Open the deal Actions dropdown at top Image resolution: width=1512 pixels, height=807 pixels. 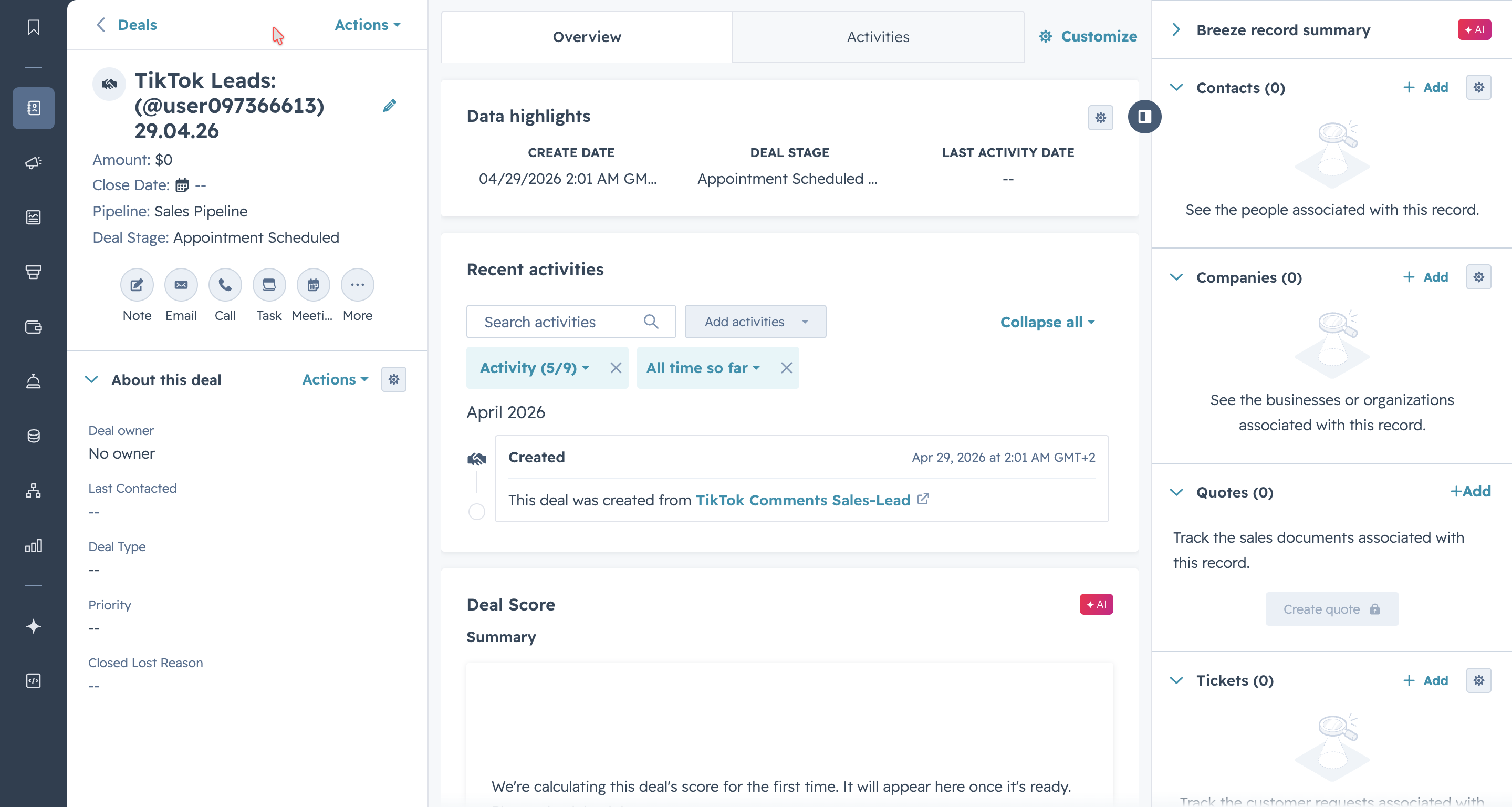[368, 25]
